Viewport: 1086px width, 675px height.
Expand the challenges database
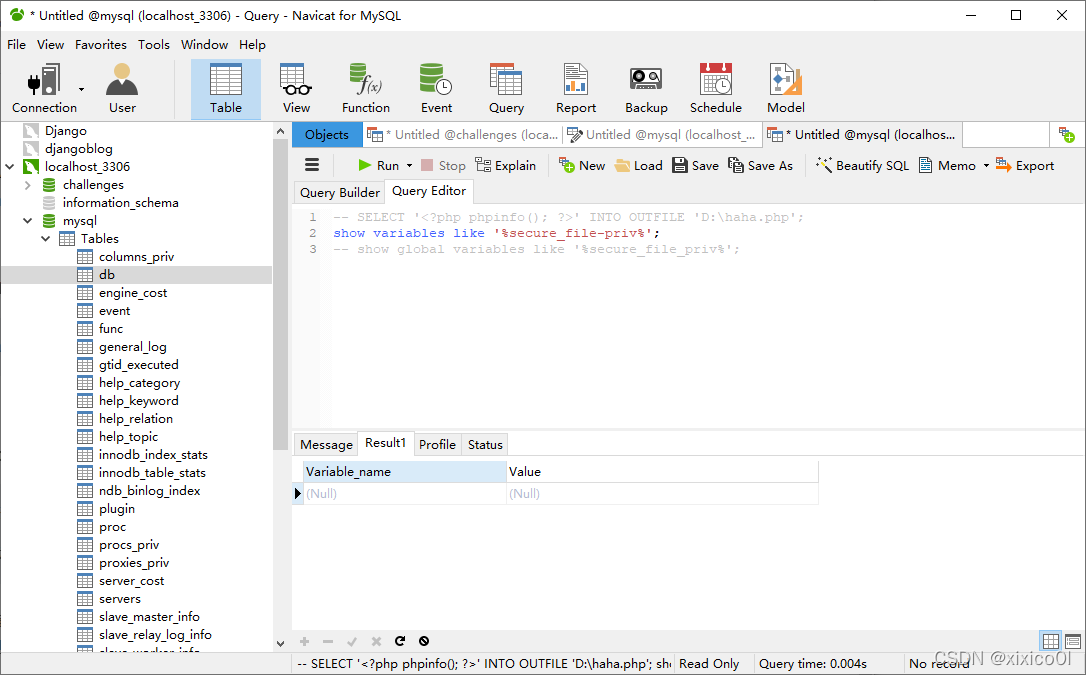pos(28,185)
